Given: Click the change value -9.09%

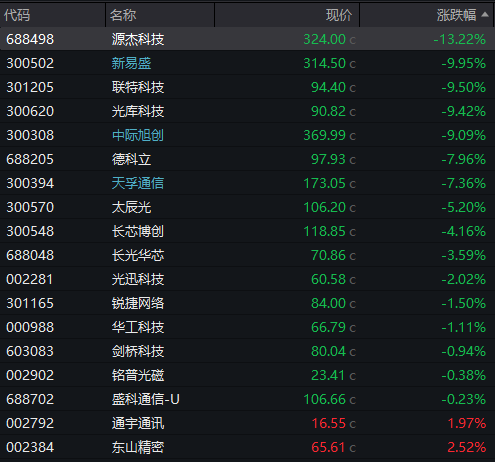Looking at the screenshot, I should coord(464,135).
